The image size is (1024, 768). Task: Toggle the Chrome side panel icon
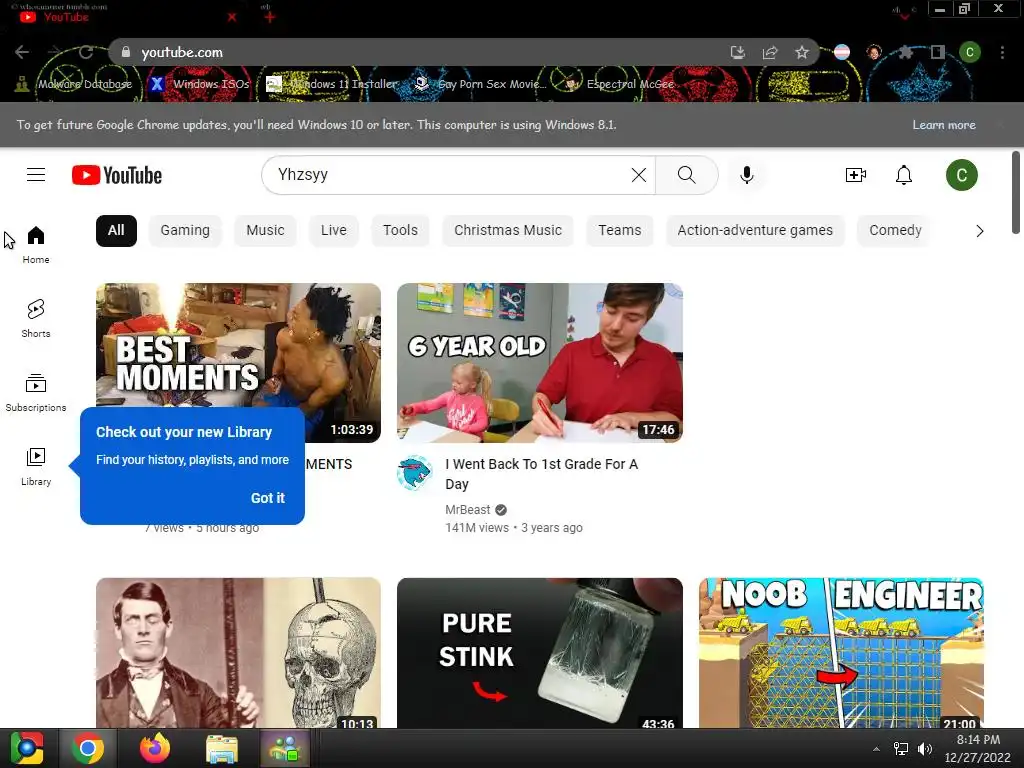(938, 52)
